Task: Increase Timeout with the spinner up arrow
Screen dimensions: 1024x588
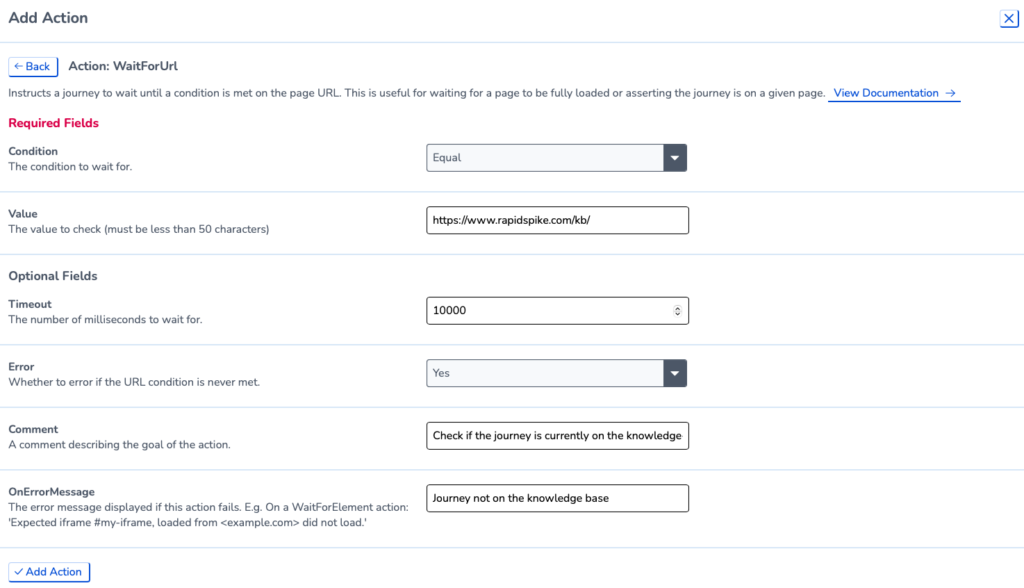Action: (677, 308)
